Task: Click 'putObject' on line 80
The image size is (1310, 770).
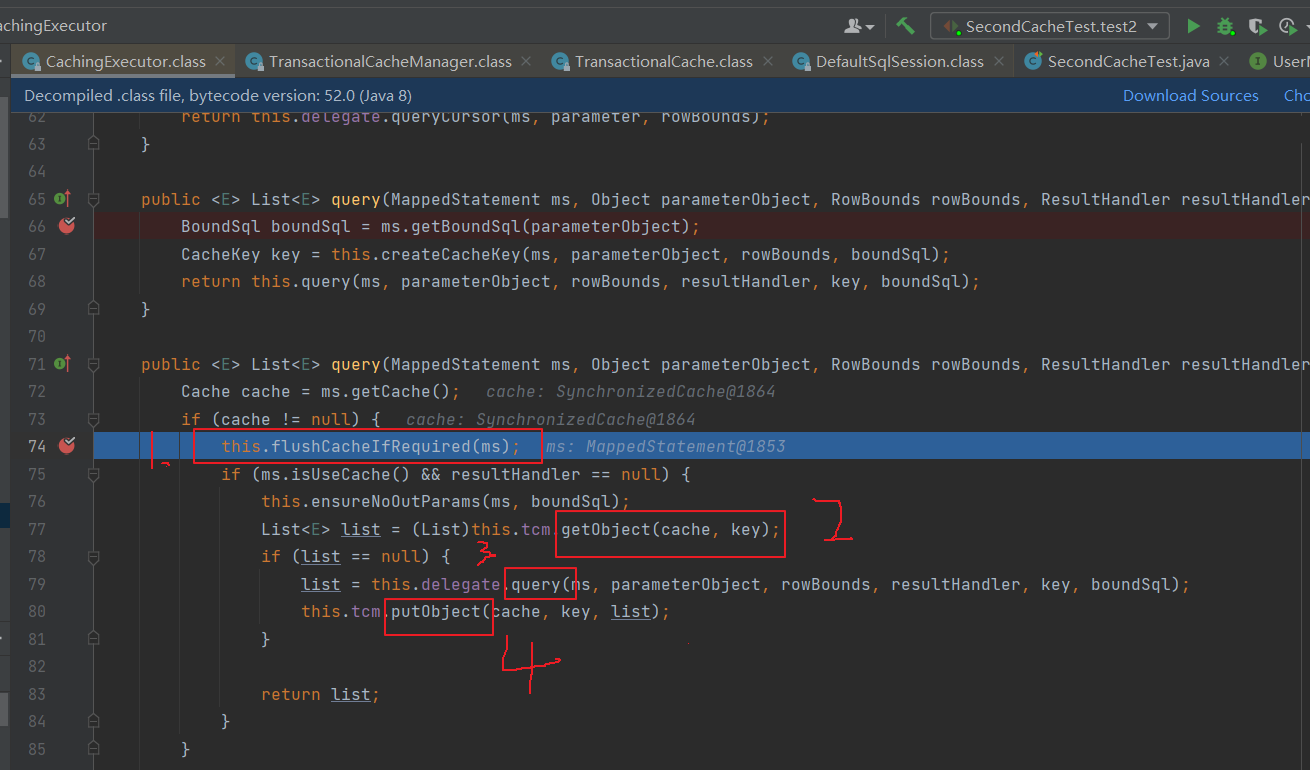Action: [x=436, y=611]
